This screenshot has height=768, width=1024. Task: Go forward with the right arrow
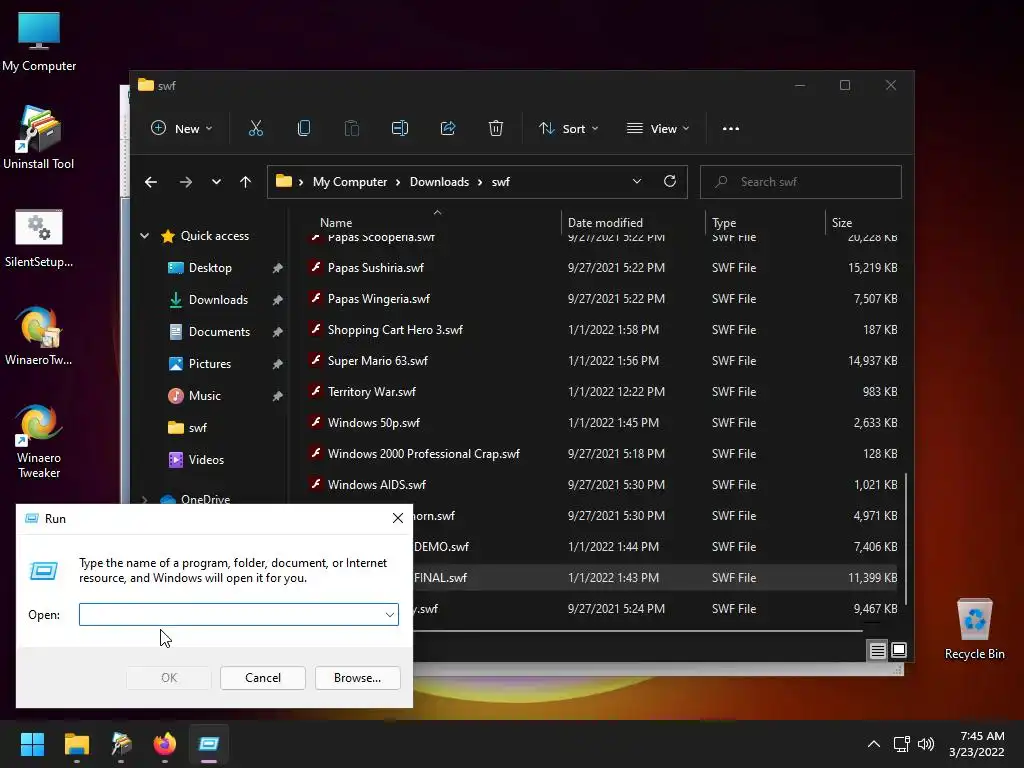(x=185, y=182)
